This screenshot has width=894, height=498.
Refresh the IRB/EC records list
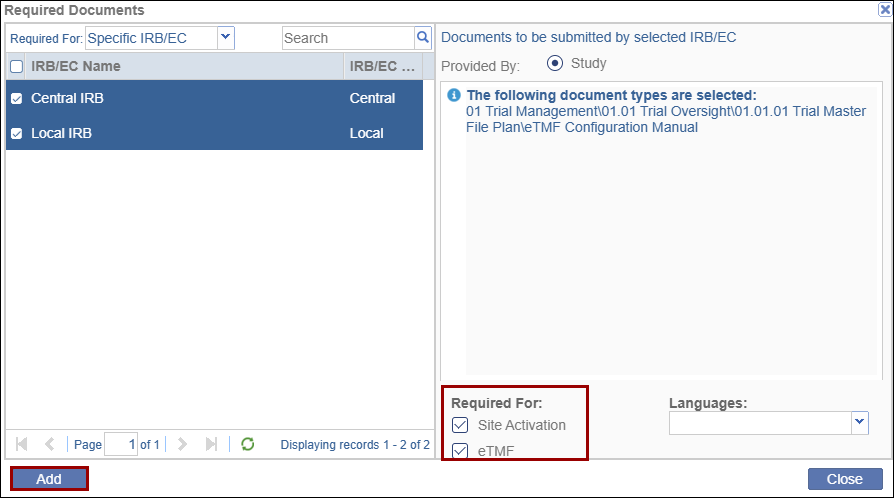pyautogui.click(x=248, y=444)
